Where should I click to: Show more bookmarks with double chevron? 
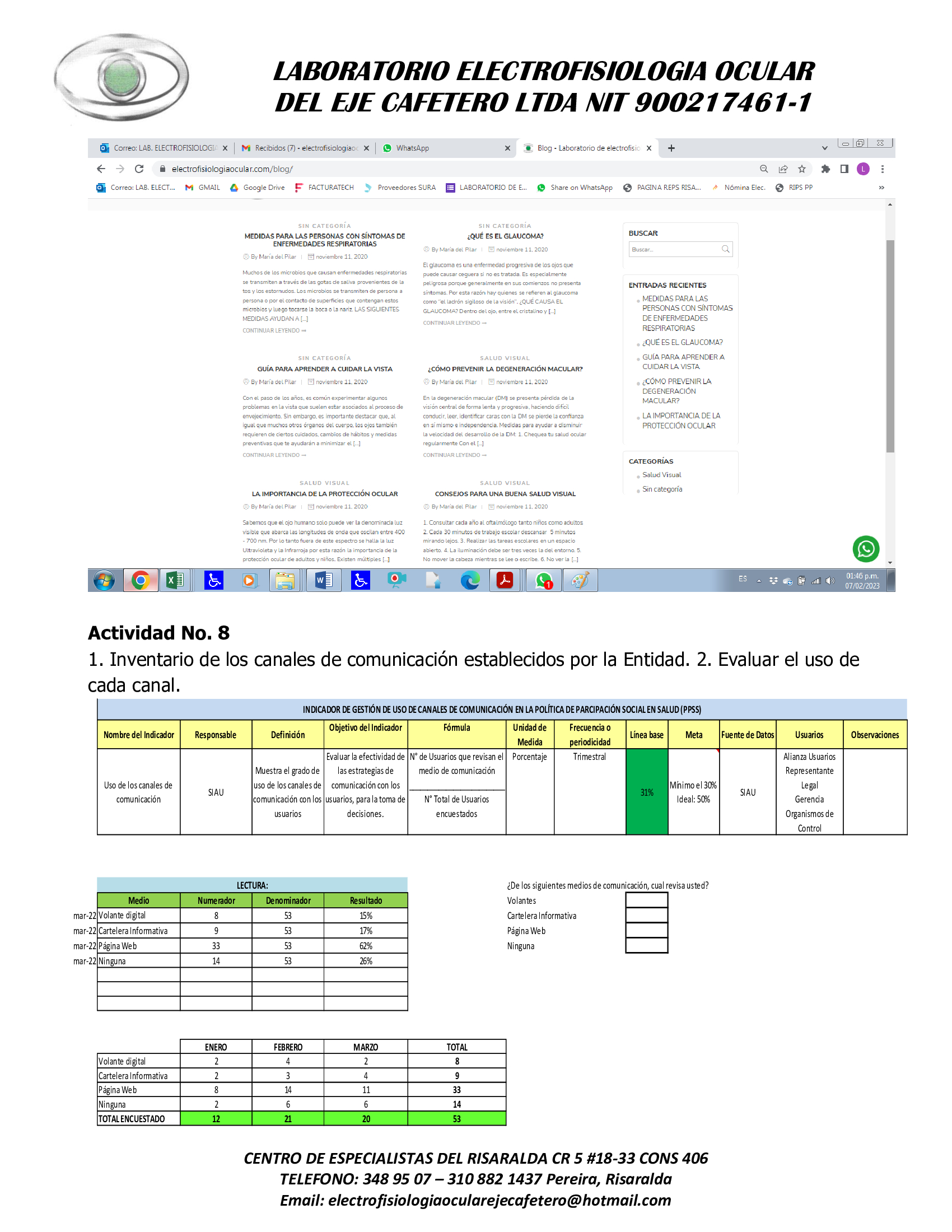tap(881, 187)
